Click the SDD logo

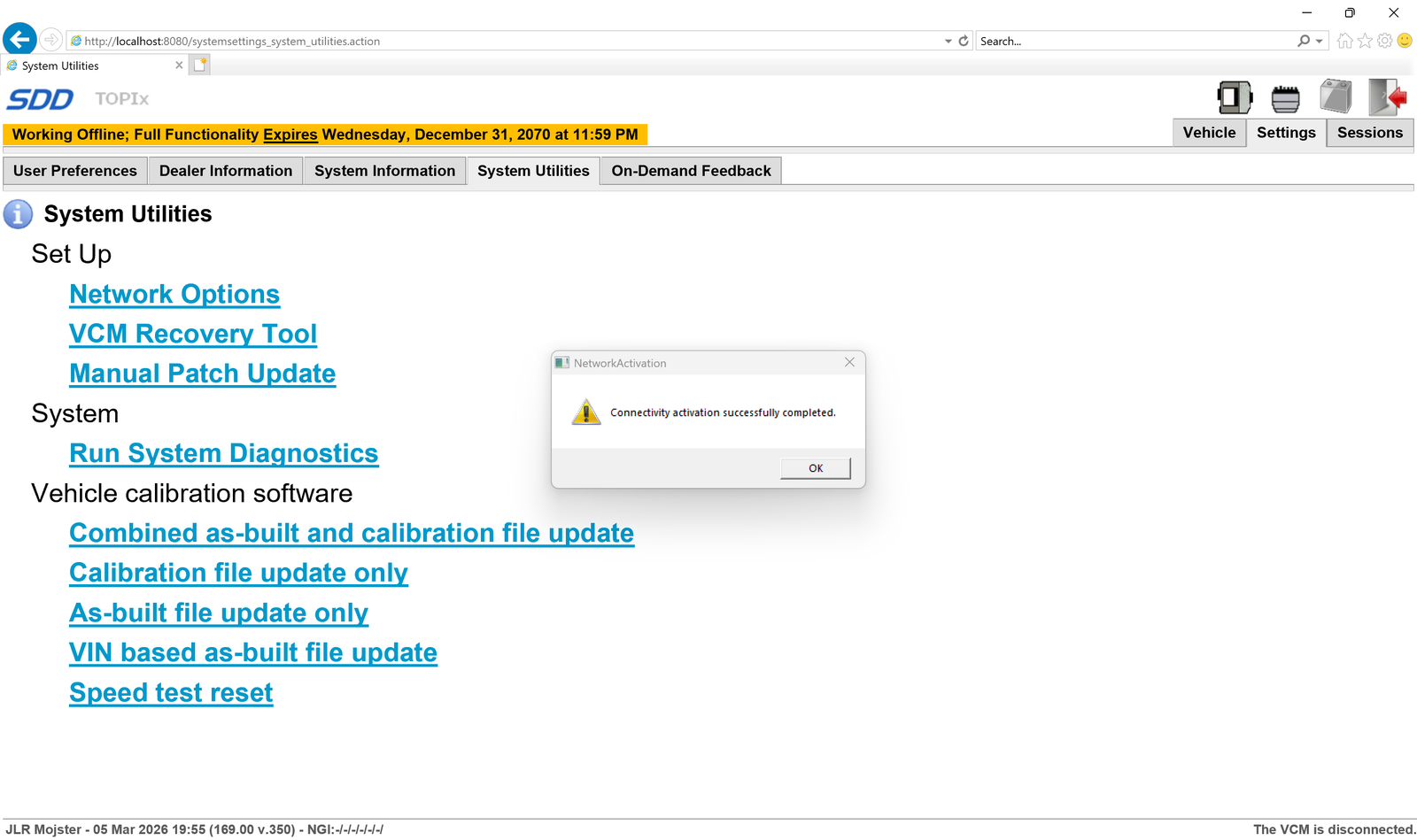[40, 99]
